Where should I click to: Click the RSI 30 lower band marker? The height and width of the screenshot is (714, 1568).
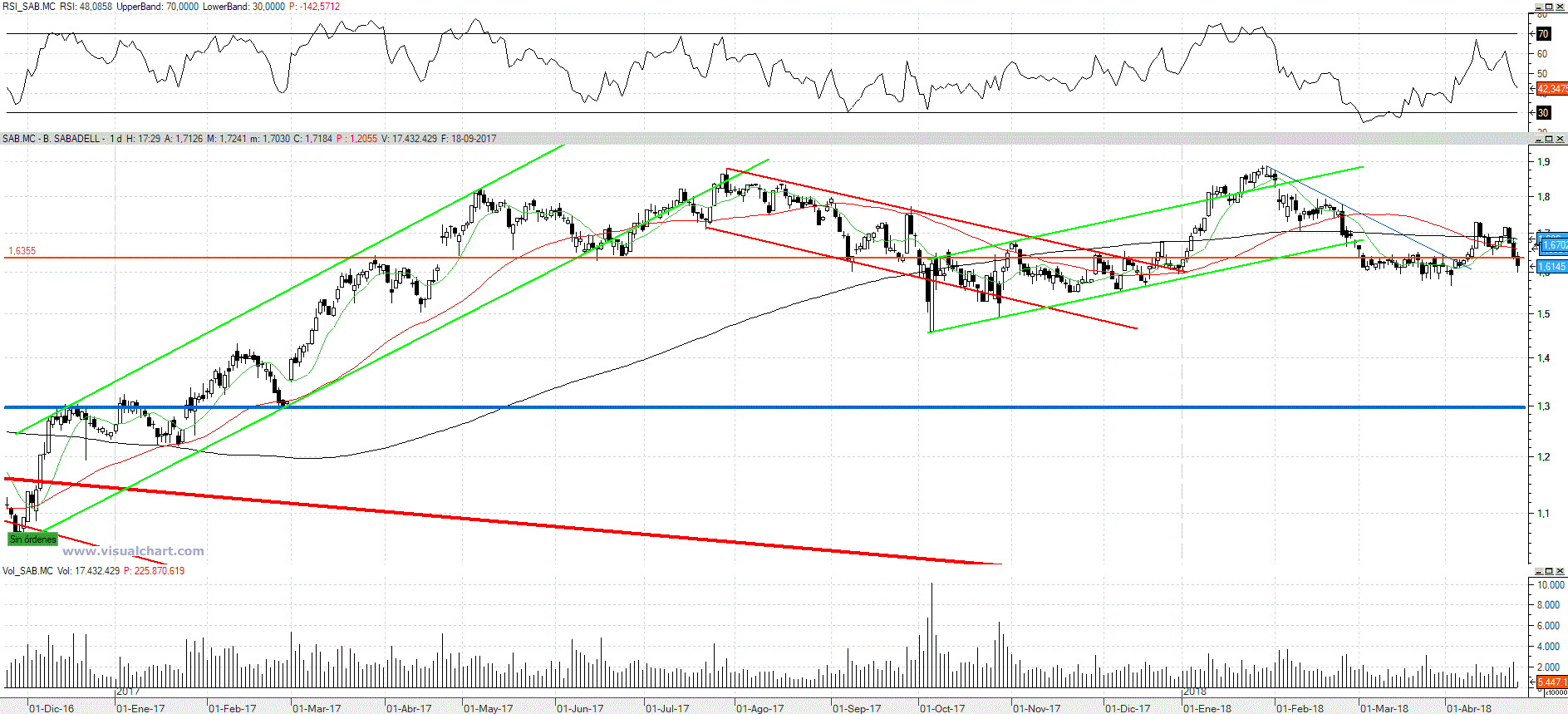pyautogui.click(x=1543, y=113)
